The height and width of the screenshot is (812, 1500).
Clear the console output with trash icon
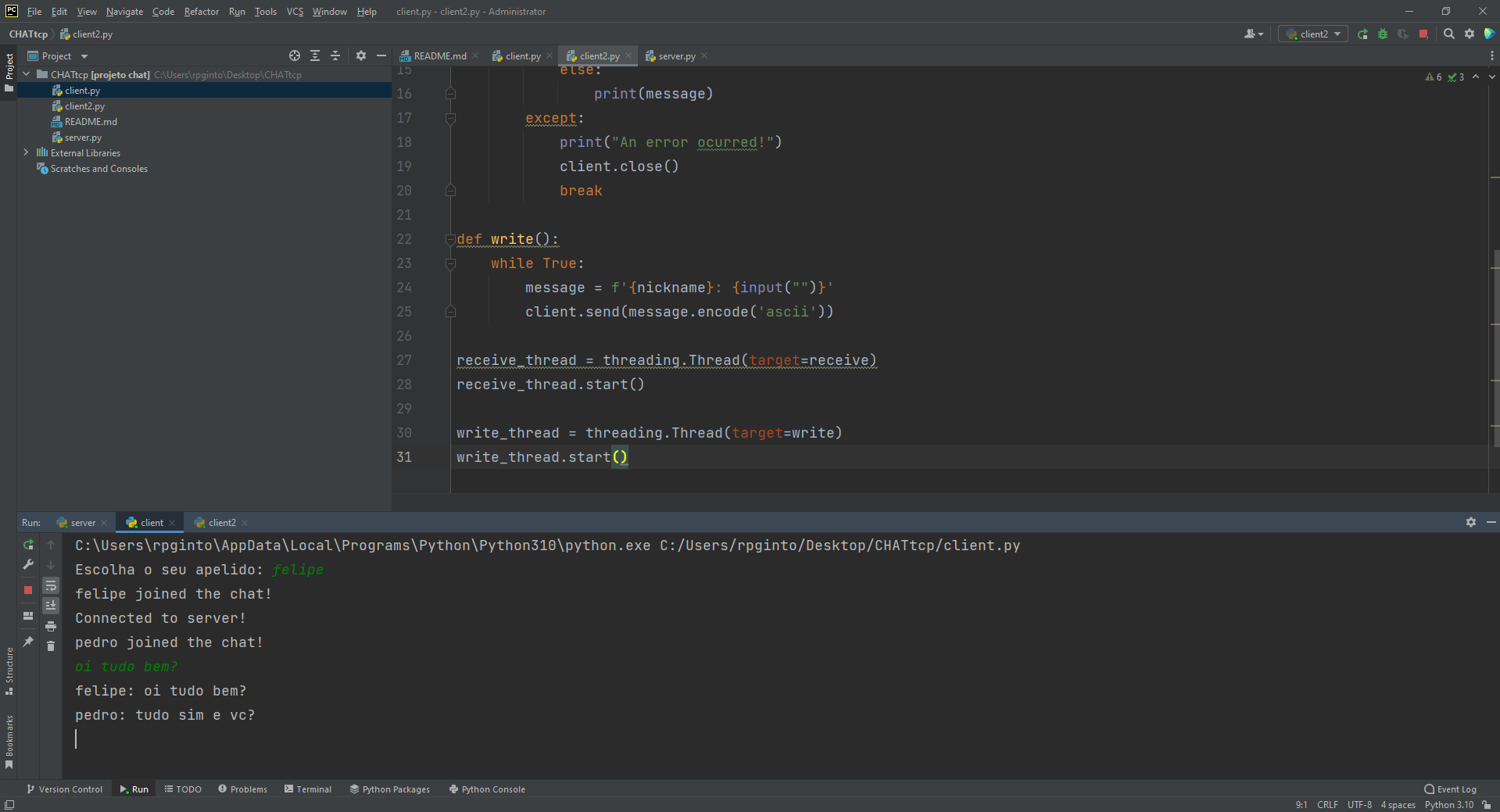pyautogui.click(x=51, y=646)
